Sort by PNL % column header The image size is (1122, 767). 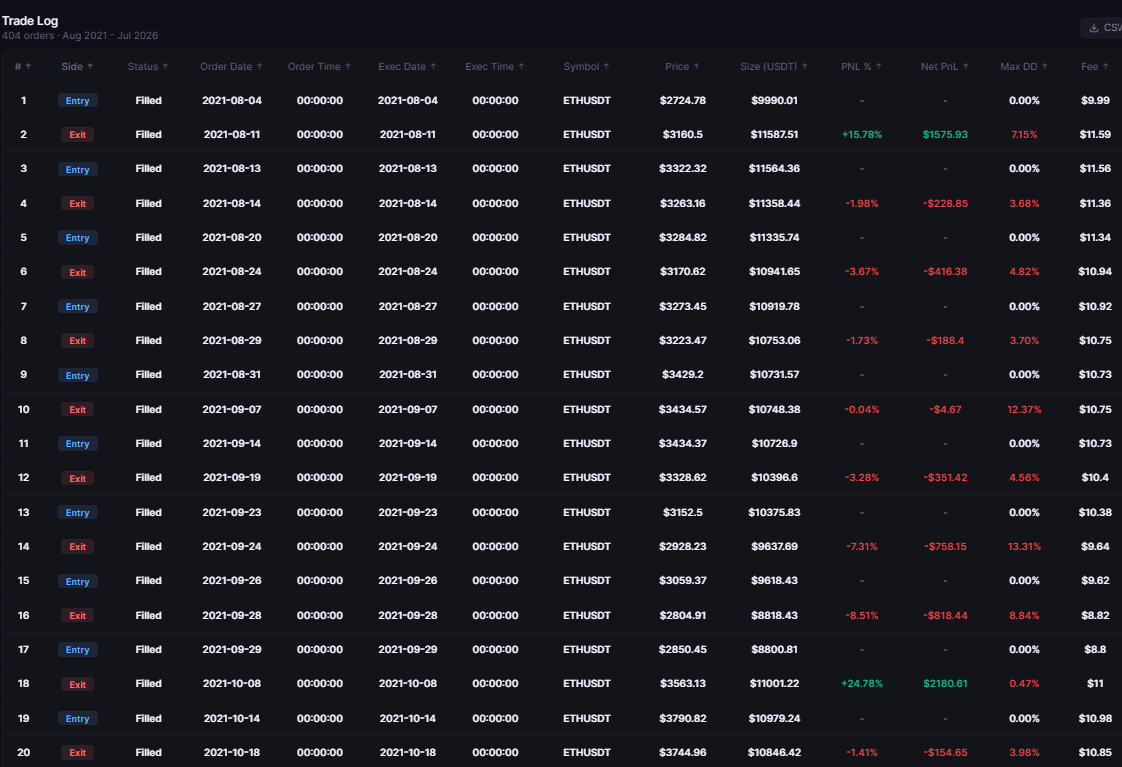(x=862, y=67)
